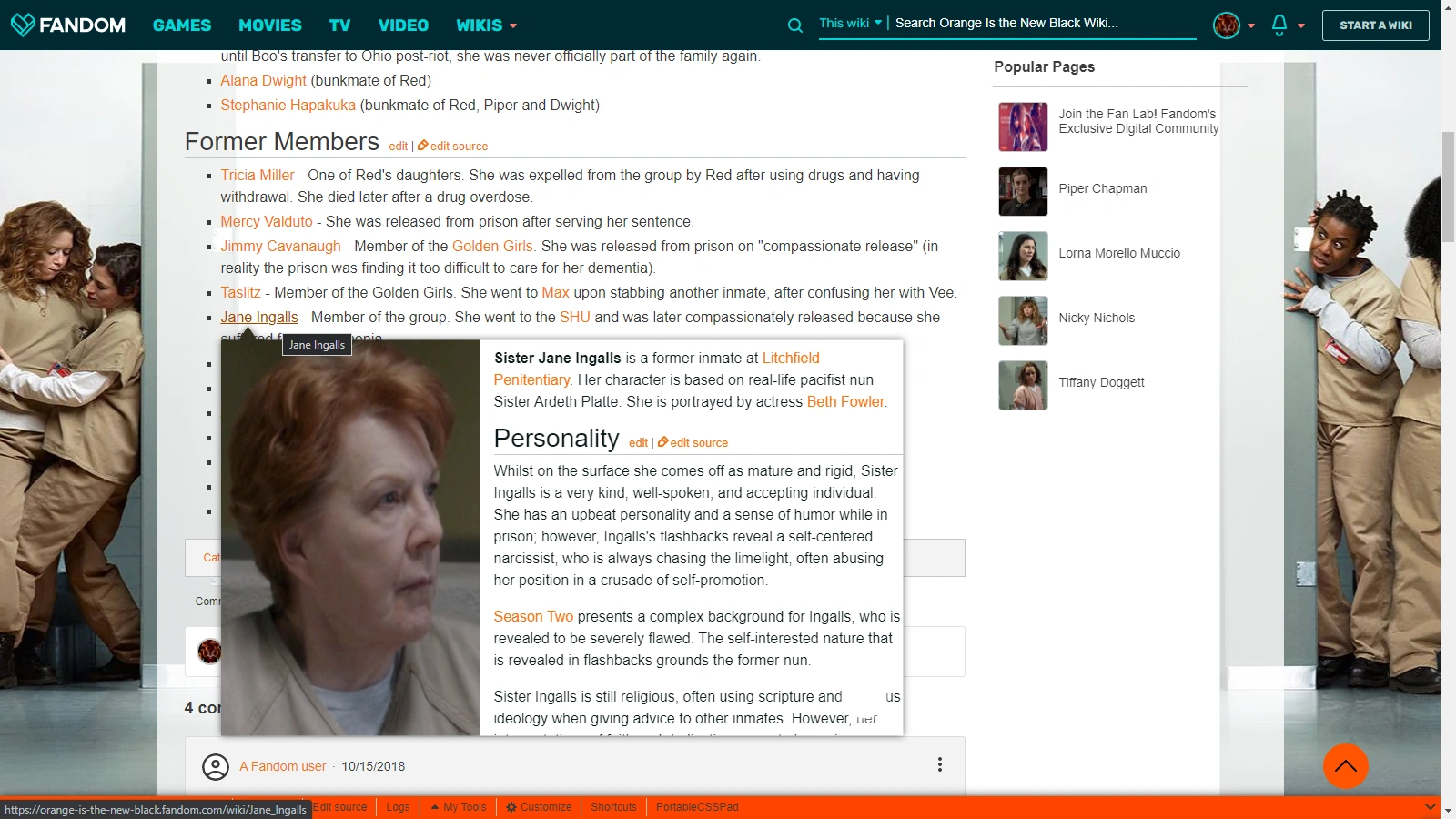Viewport: 1456px width, 819px height.
Task: Open the Mercy Valduto link
Action: click(267, 222)
